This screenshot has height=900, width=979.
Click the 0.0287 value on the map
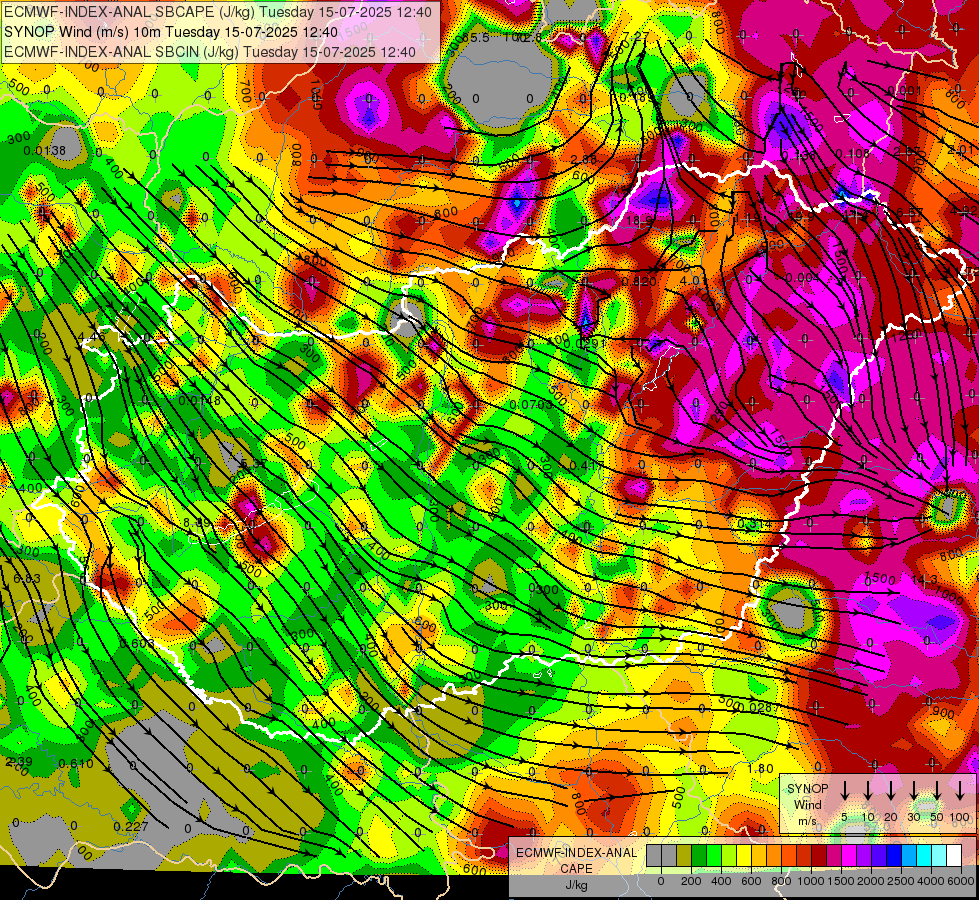point(758,707)
